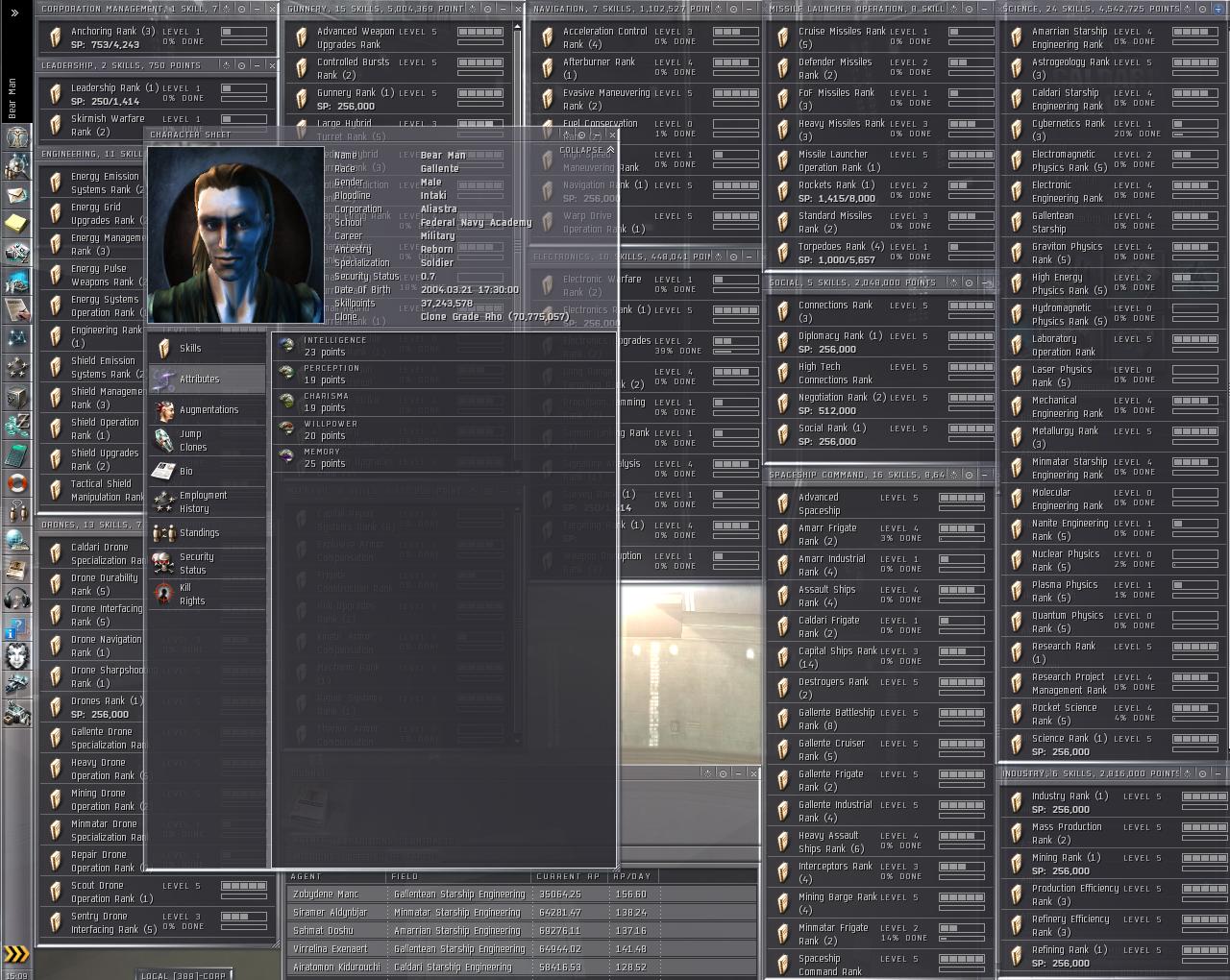1230x980 pixels.
Task: Open the Jump Clones tab
Action: pyautogui.click(x=207, y=440)
